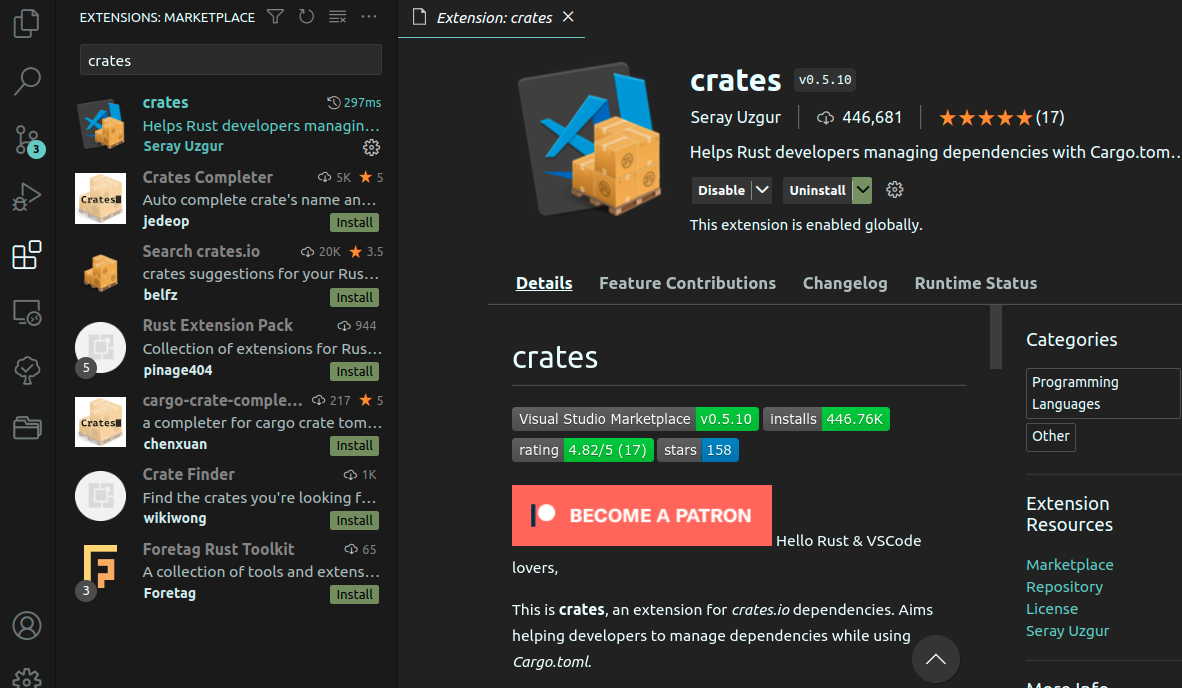The image size is (1182, 688).
Task: Select the Search crates.io extension icon
Action: pos(100,273)
